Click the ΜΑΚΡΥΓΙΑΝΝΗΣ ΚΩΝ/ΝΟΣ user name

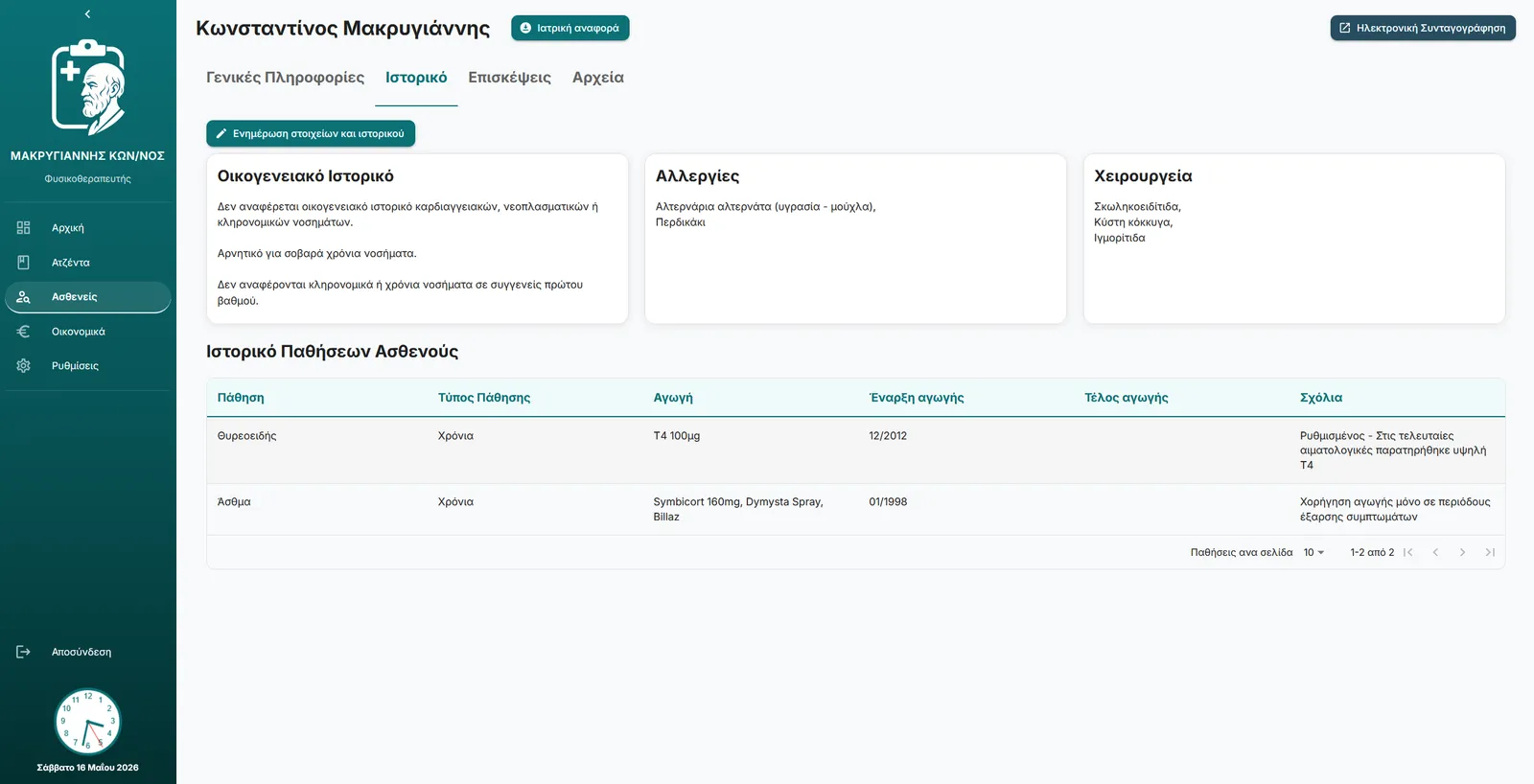(x=87, y=156)
